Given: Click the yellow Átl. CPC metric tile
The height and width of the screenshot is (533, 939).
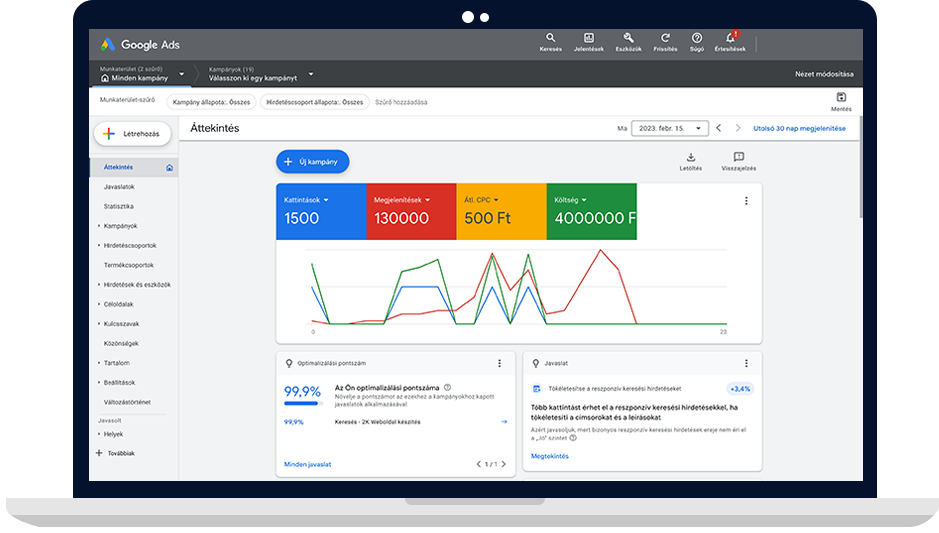Looking at the screenshot, I should click(x=501, y=210).
